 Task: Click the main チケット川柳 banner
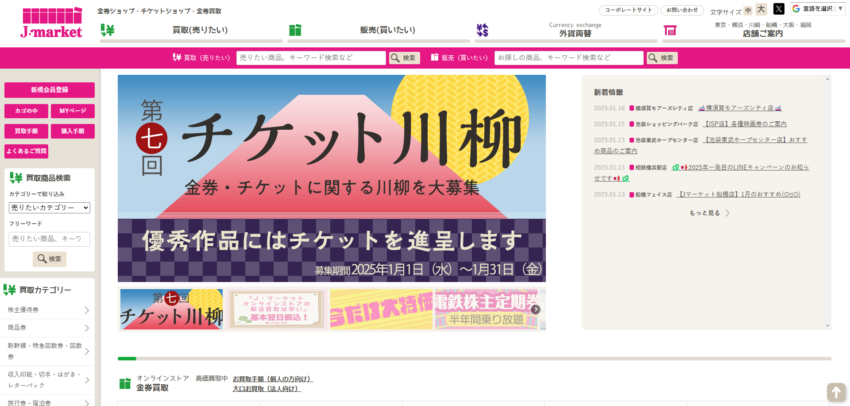(332, 178)
